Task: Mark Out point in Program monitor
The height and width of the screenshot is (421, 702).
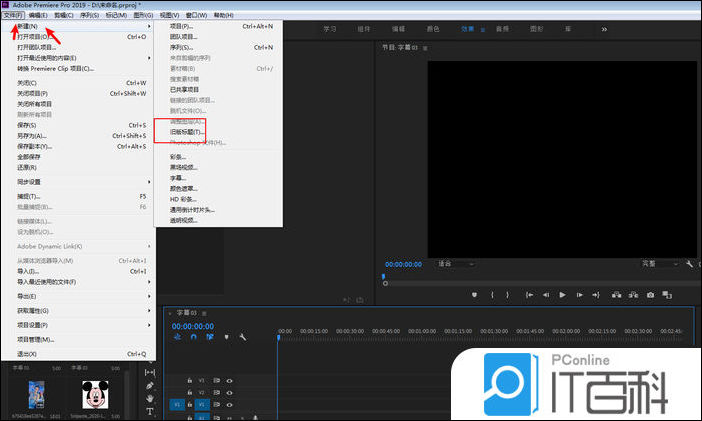Action: 507,295
